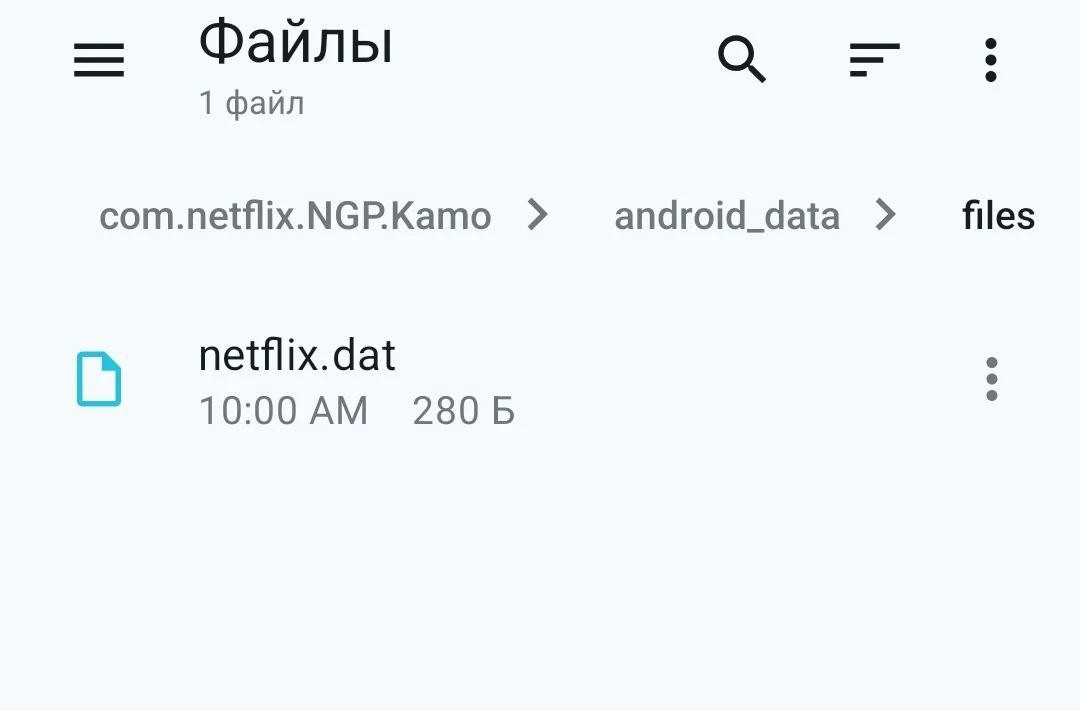Select the current files breadcrumb
The width and height of the screenshot is (1080, 711).
pos(998,216)
